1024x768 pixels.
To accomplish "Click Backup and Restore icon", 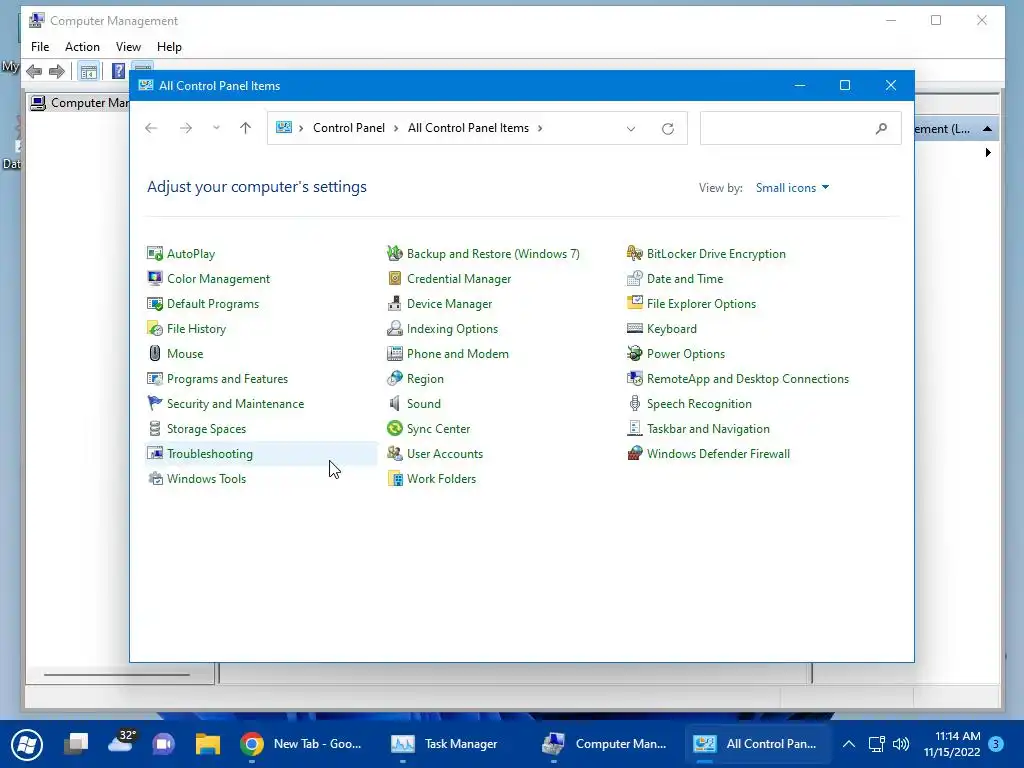I will click(394, 253).
